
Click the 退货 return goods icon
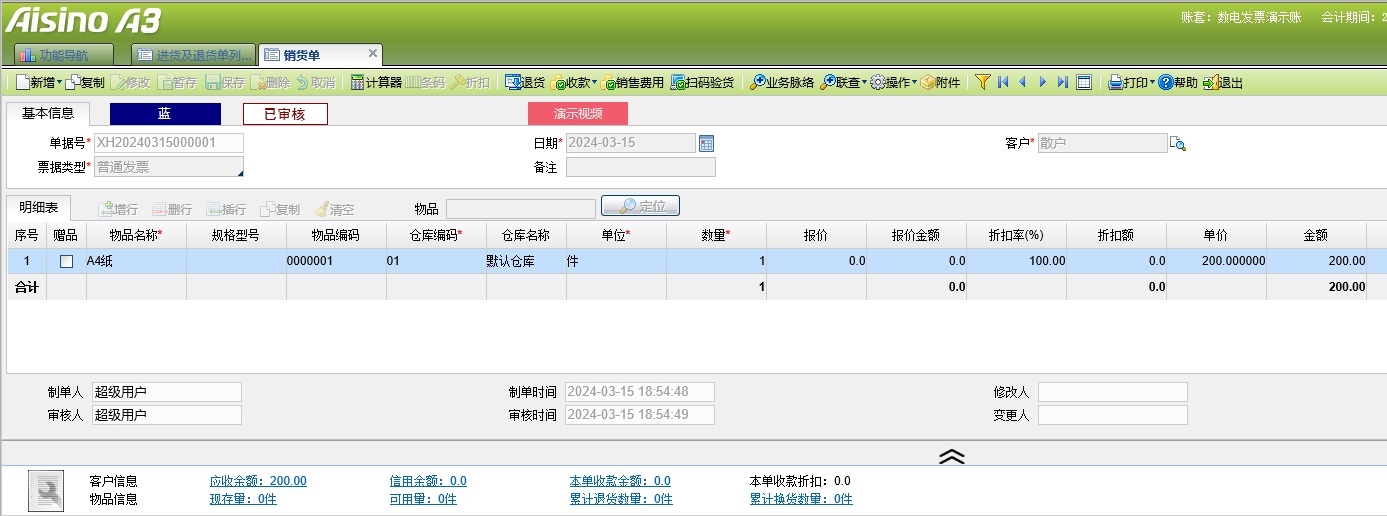(512, 83)
